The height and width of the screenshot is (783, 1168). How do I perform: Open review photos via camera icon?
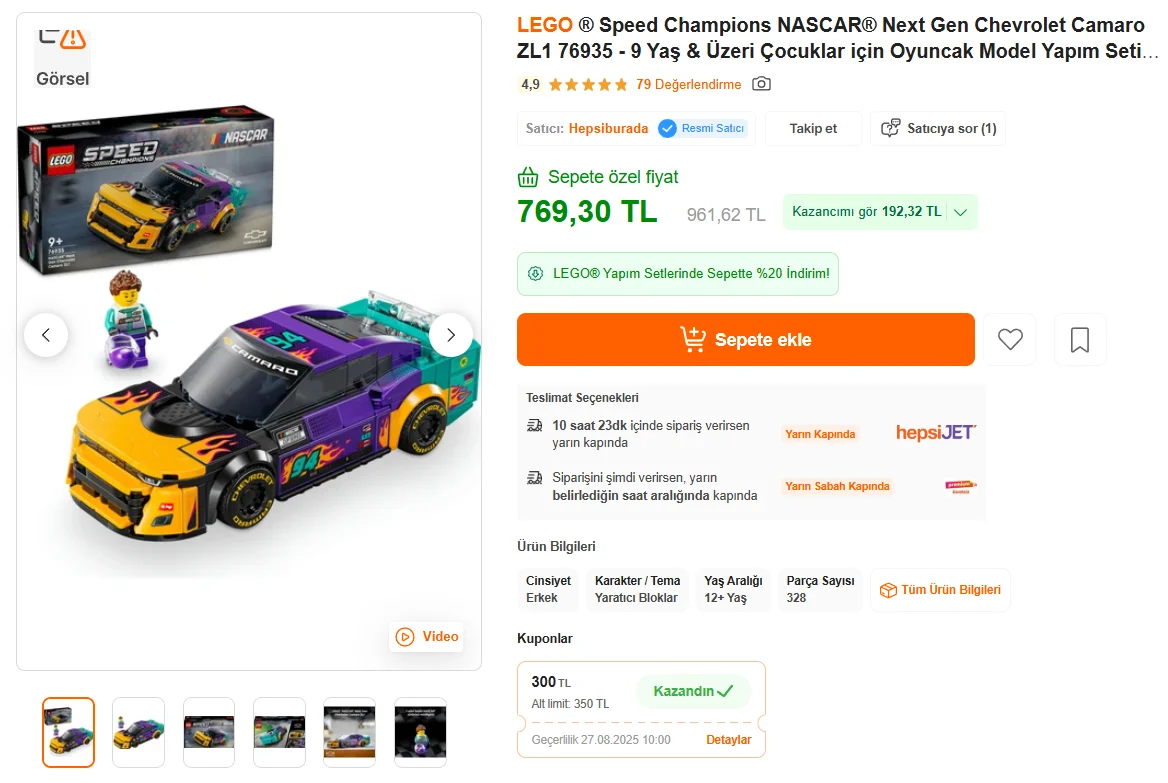click(761, 84)
